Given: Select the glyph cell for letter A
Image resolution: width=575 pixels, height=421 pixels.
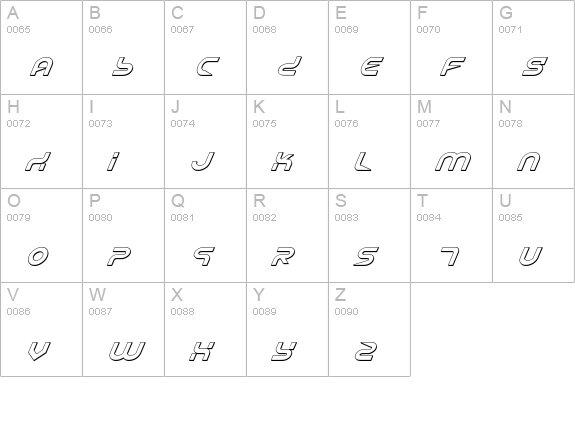Looking at the screenshot, I should (41, 47).
